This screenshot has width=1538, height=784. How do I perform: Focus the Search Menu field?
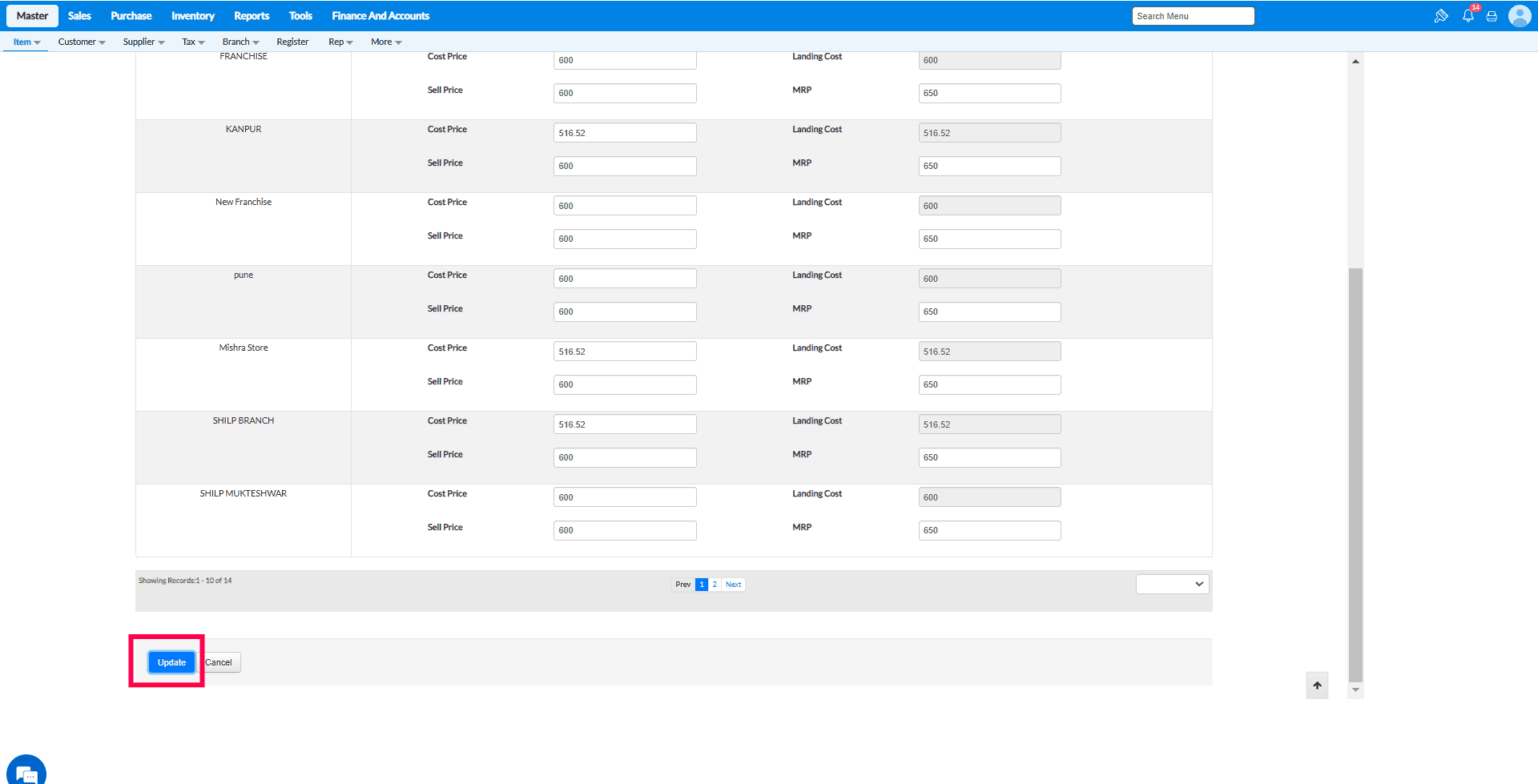click(x=1193, y=16)
